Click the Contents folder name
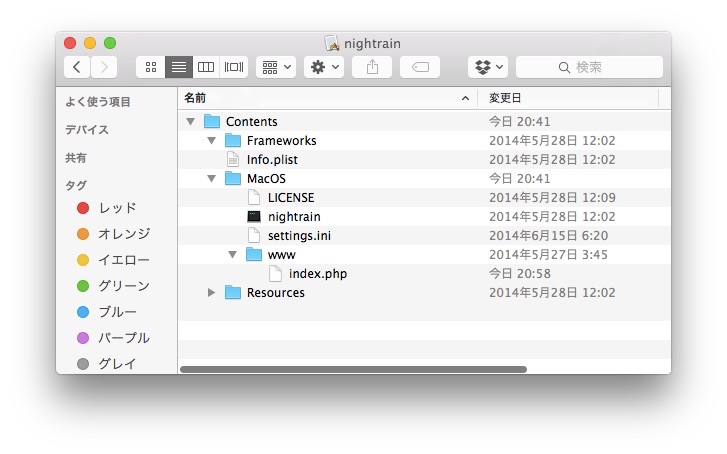The width and height of the screenshot is (727, 454). click(252, 121)
